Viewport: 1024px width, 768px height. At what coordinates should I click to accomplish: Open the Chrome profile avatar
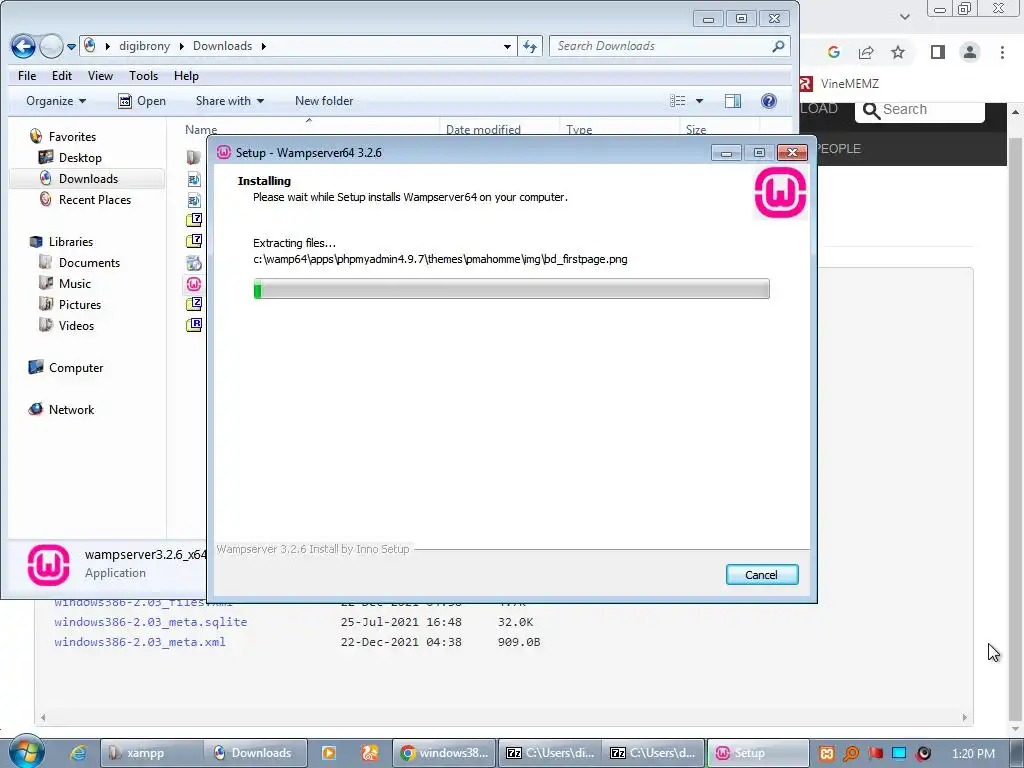(x=970, y=52)
